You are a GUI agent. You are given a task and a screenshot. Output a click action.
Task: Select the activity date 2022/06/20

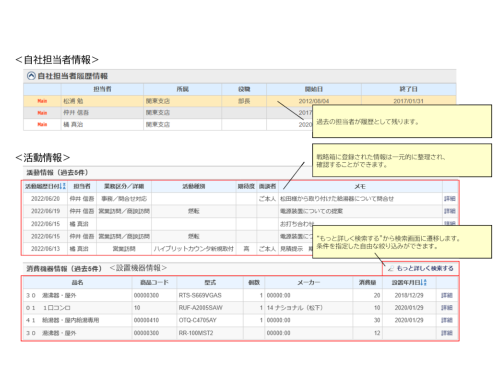[45, 199]
